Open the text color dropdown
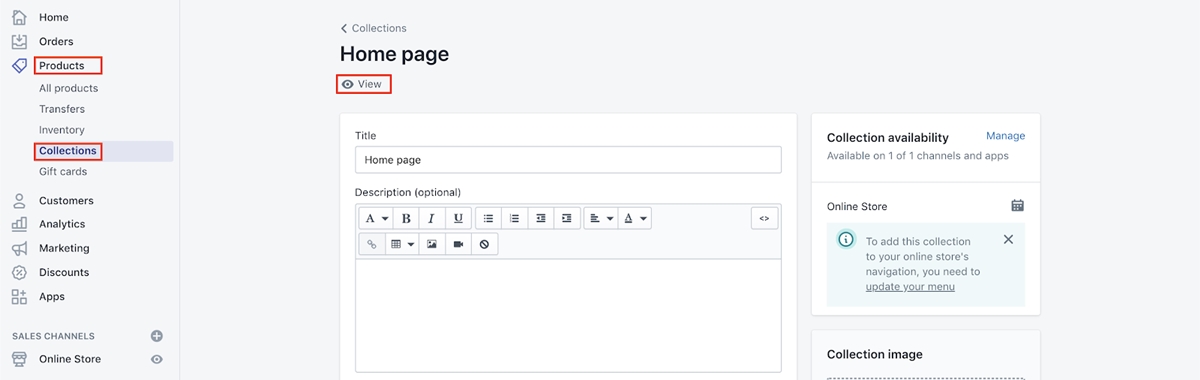 [634, 218]
